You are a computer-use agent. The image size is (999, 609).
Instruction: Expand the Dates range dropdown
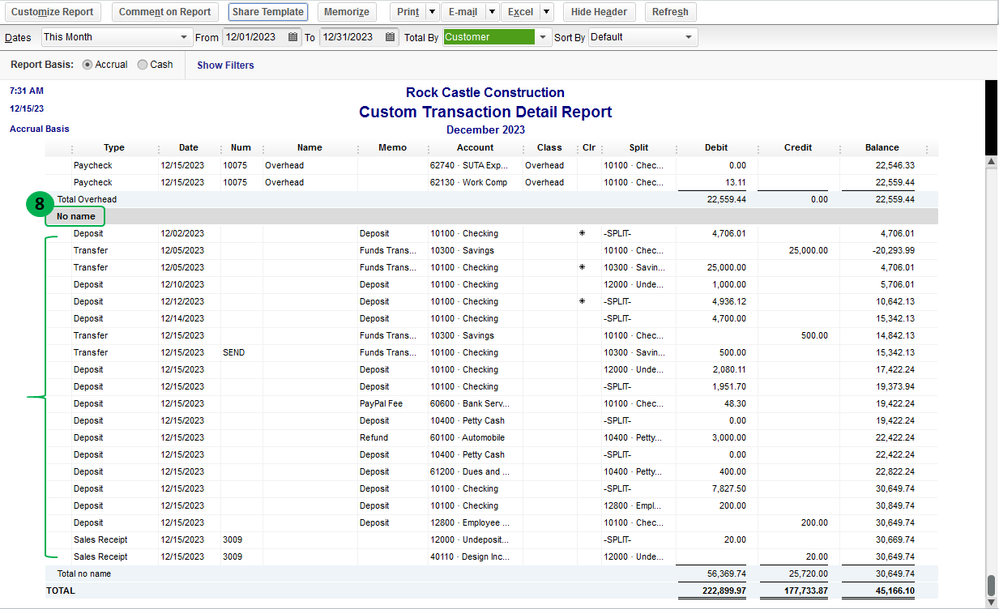point(183,37)
